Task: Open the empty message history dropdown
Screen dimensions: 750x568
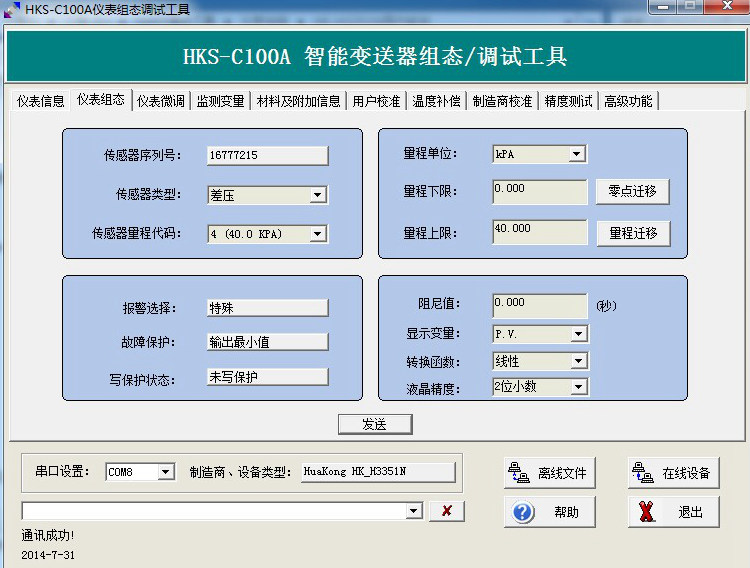Action: (x=414, y=511)
